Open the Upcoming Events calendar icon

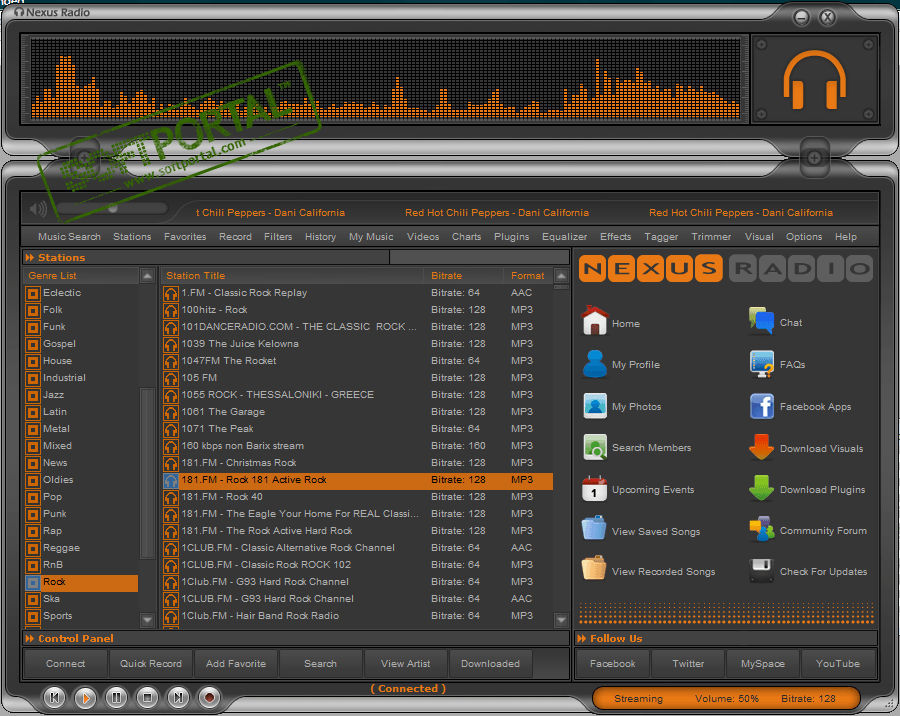click(594, 489)
